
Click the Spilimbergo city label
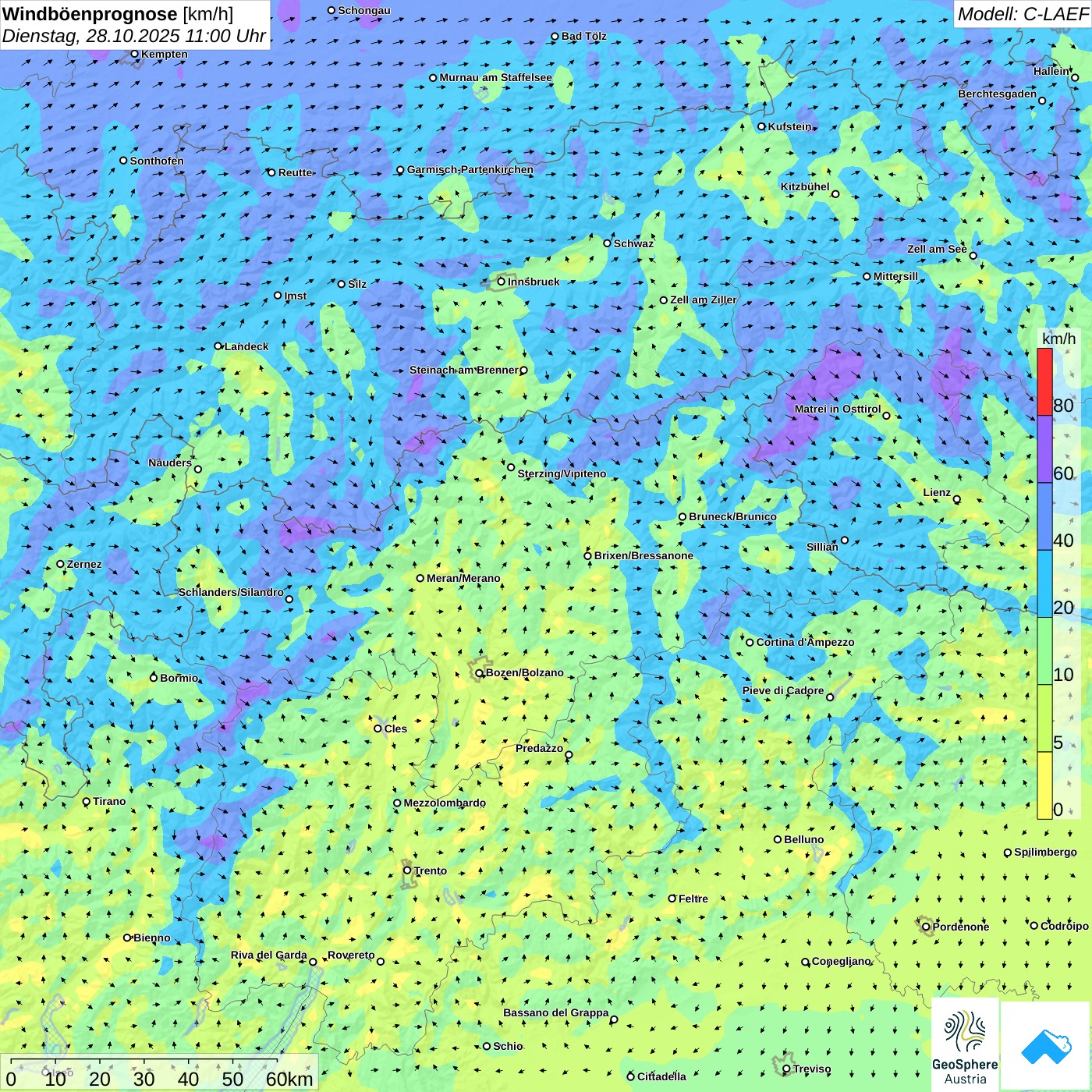click(x=1045, y=852)
